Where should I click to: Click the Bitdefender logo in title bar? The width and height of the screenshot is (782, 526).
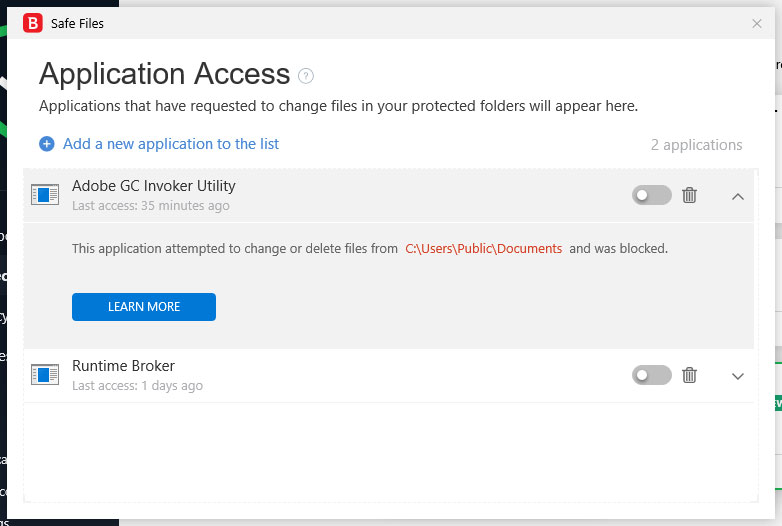[32, 23]
